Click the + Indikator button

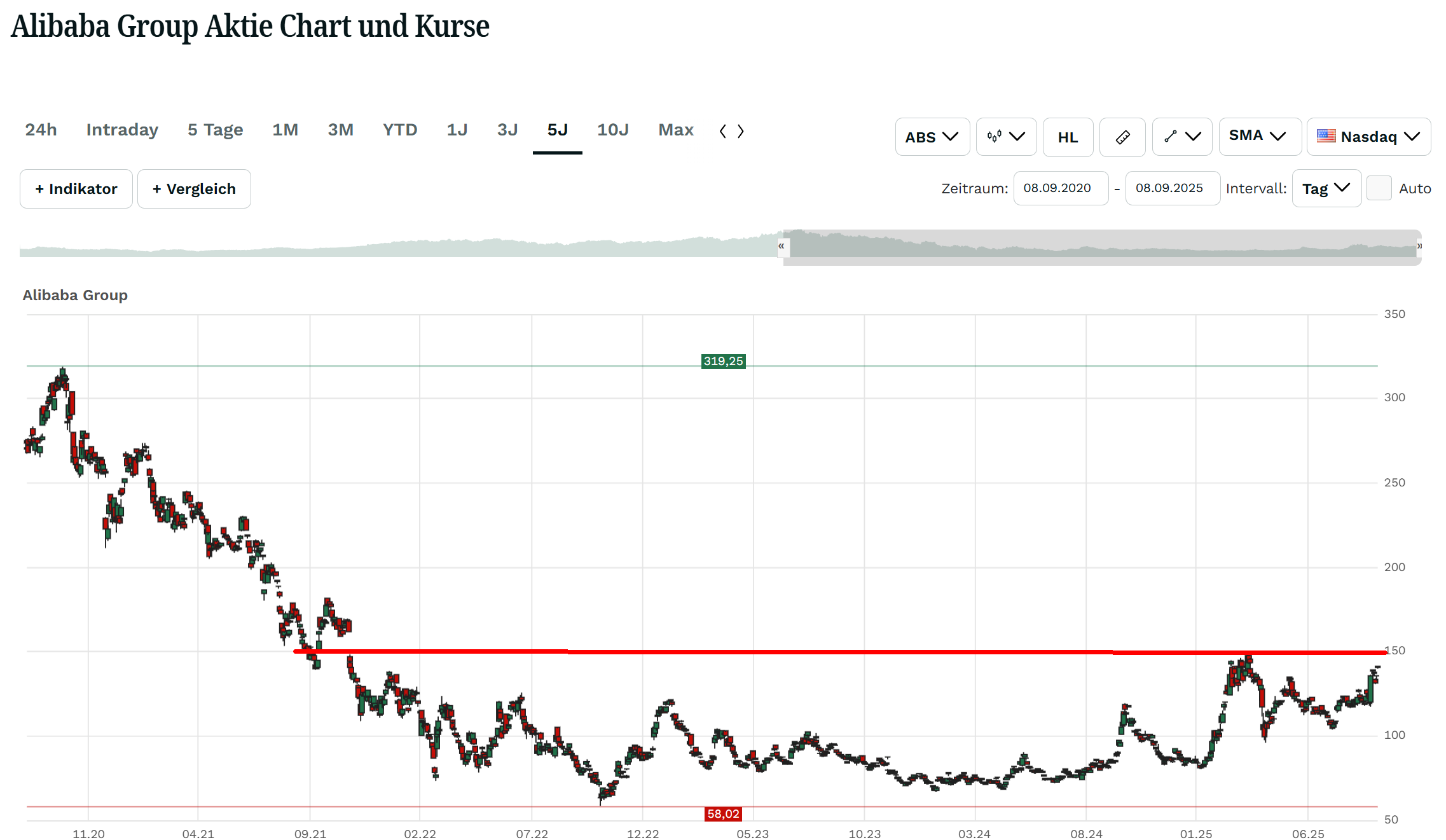point(76,189)
